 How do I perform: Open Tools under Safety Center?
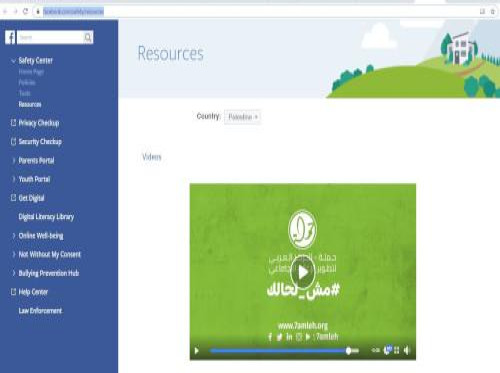pos(25,93)
